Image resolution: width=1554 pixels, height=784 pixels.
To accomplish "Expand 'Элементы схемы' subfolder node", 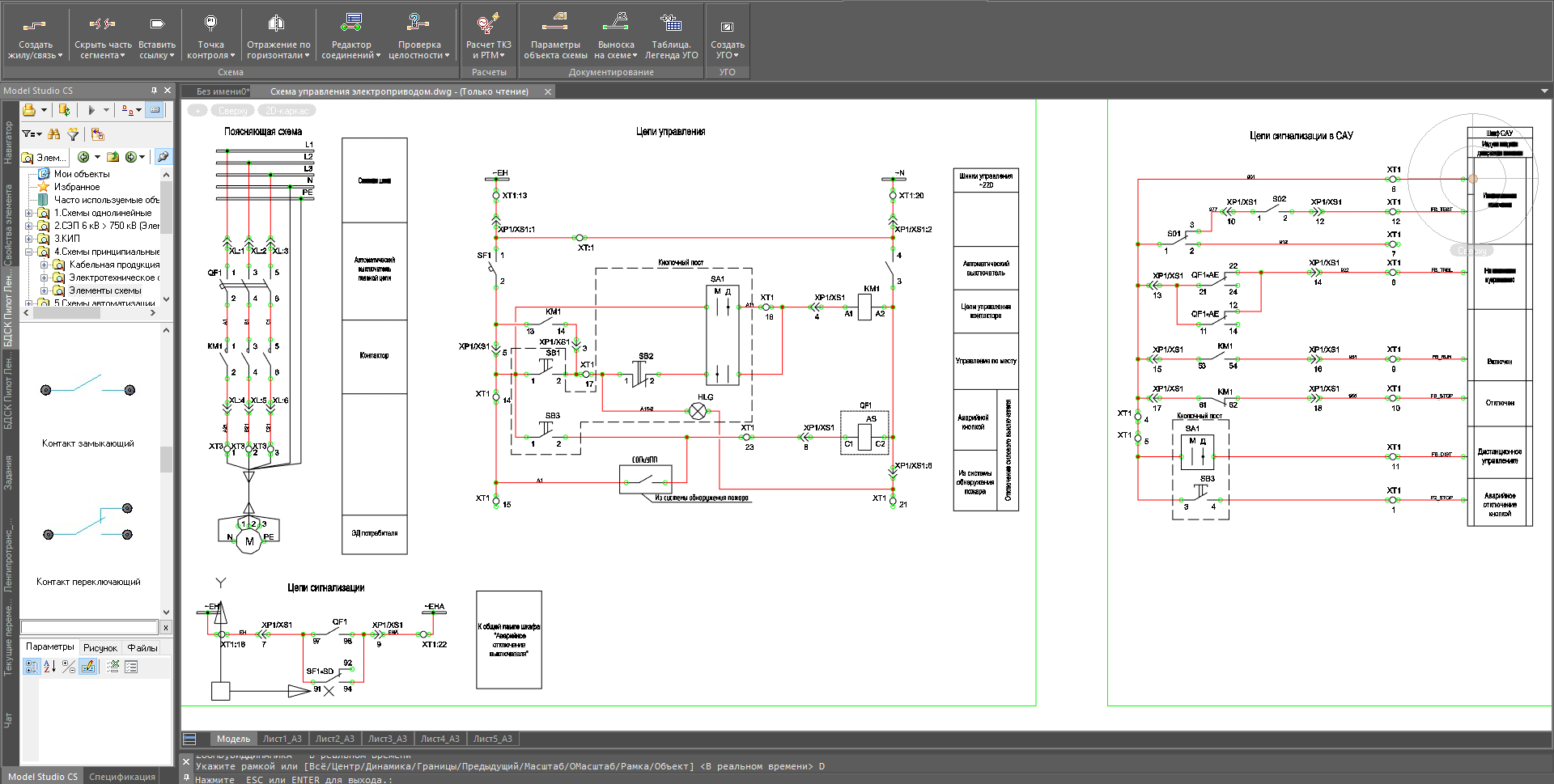I will pyautogui.click(x=44, y=290).
